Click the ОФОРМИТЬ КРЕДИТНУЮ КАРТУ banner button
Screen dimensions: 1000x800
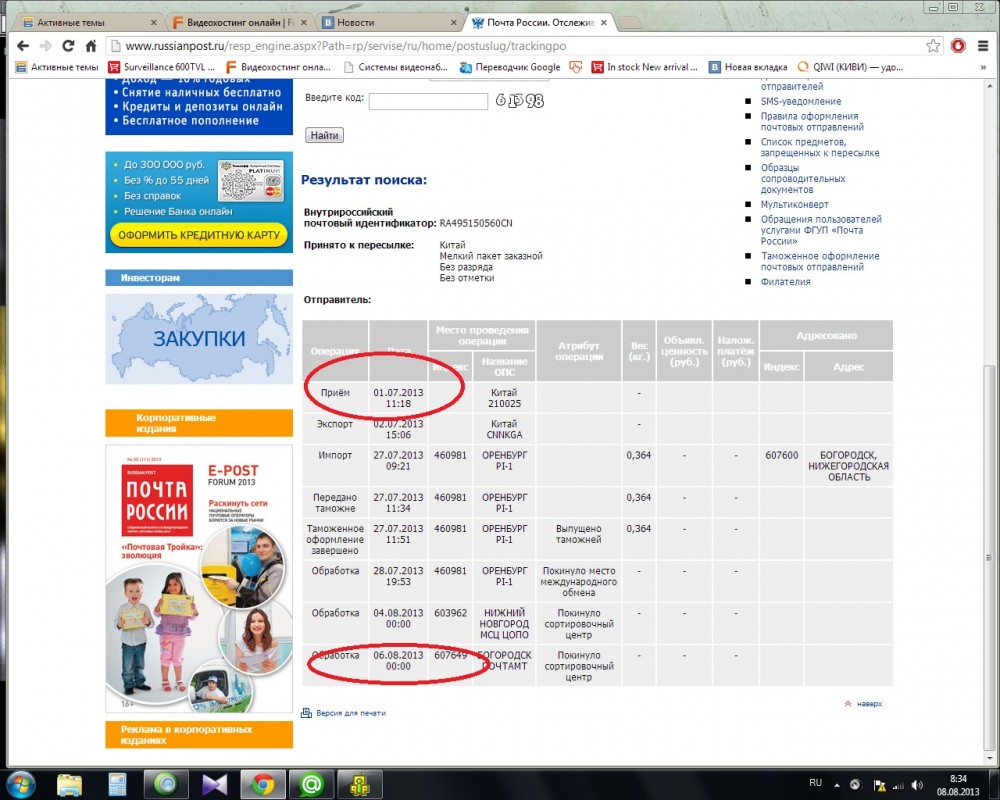198,236
